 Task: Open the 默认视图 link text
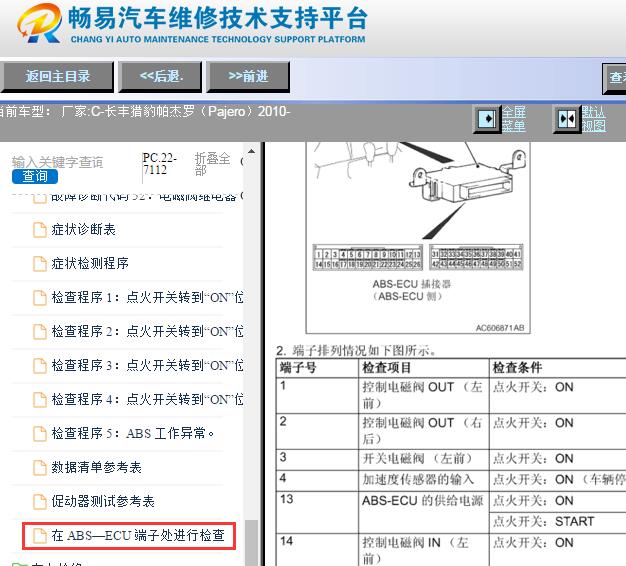coord(594,119)
